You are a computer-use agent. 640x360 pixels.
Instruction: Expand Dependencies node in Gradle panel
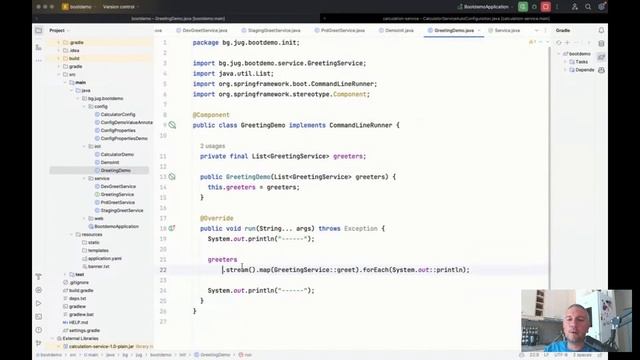(565, 70)
